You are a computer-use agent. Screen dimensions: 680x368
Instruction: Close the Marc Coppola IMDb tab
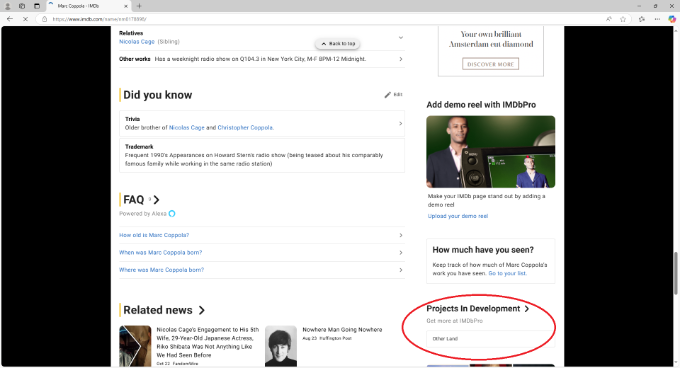126,6
